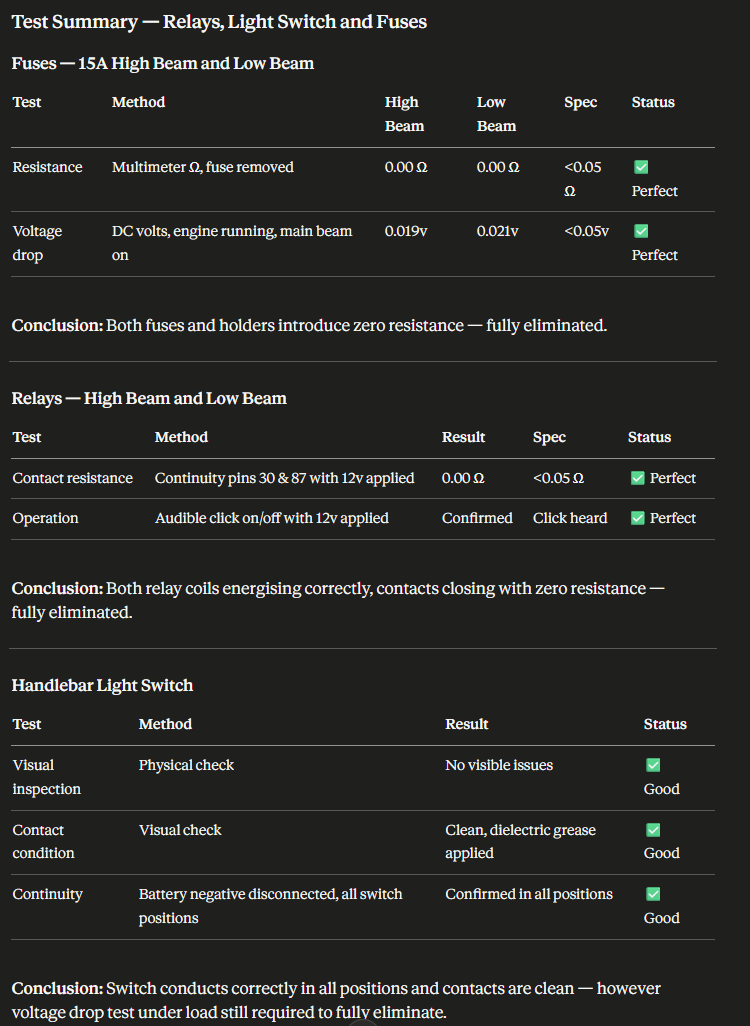
Task: Click 'Multimeter Ω, fuse removed' method cell
Action: point(203,167)
